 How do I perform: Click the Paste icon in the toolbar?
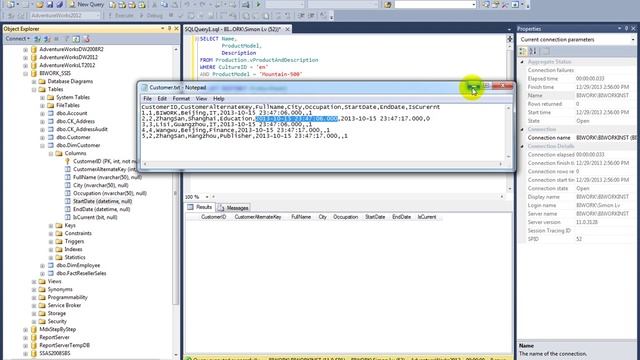174,4
